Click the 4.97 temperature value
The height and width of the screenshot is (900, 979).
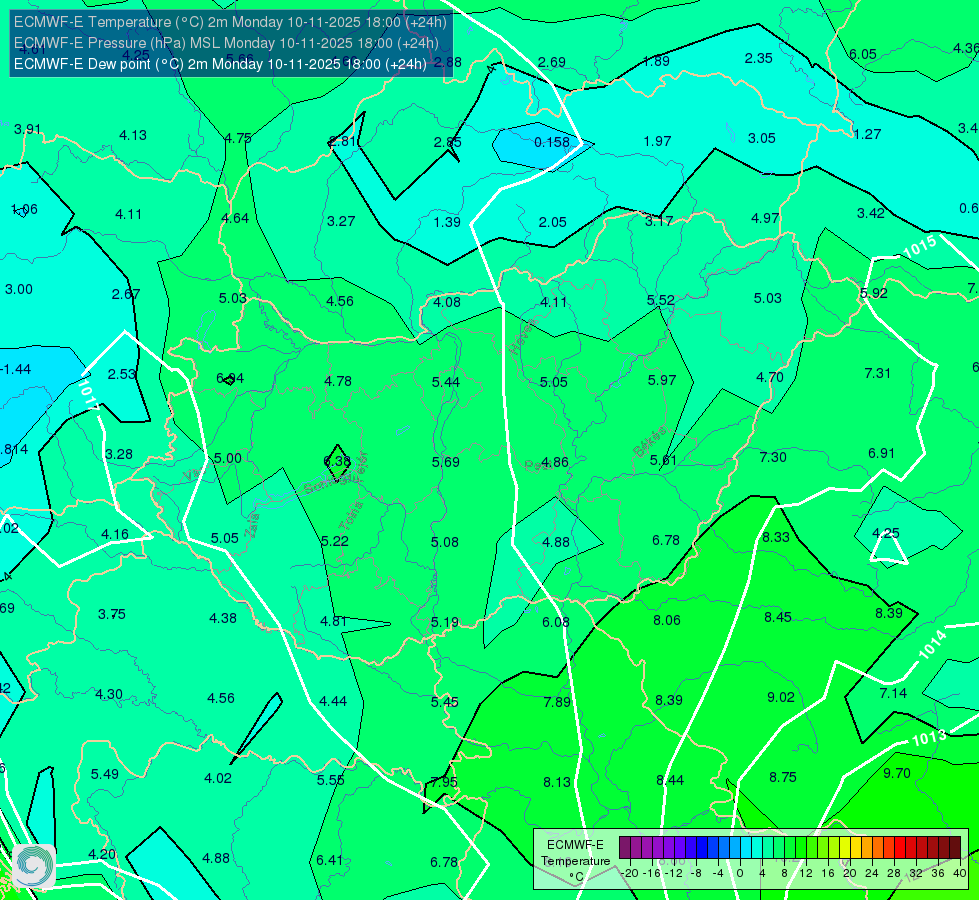click(765, 218)
